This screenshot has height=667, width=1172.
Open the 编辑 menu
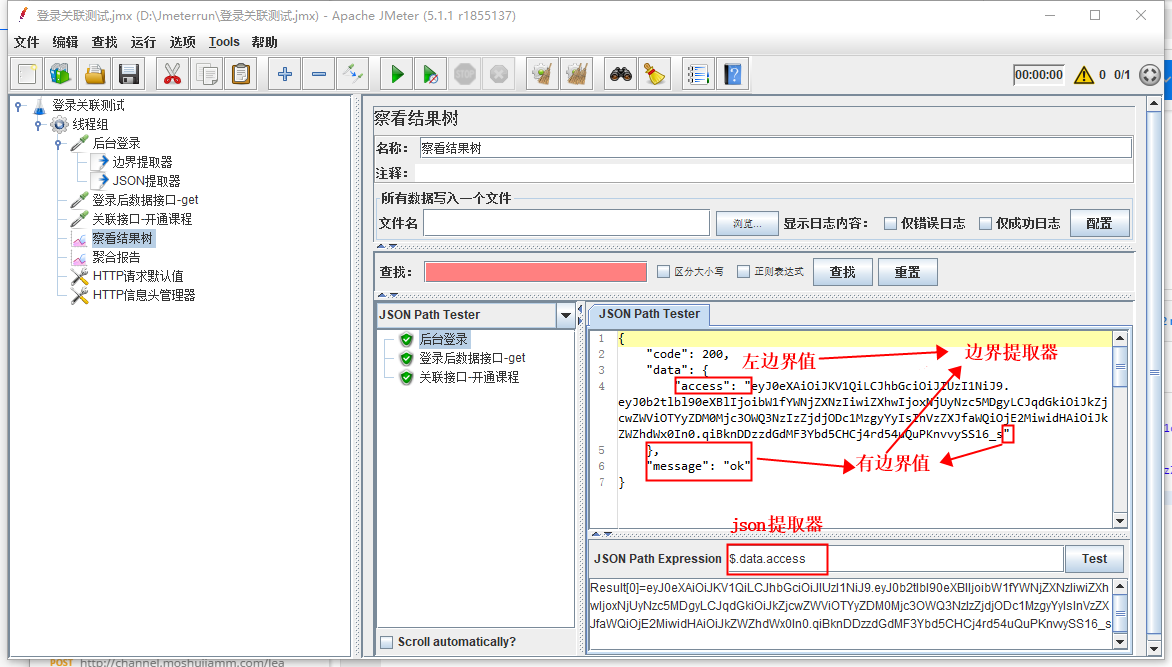point(65,43)
